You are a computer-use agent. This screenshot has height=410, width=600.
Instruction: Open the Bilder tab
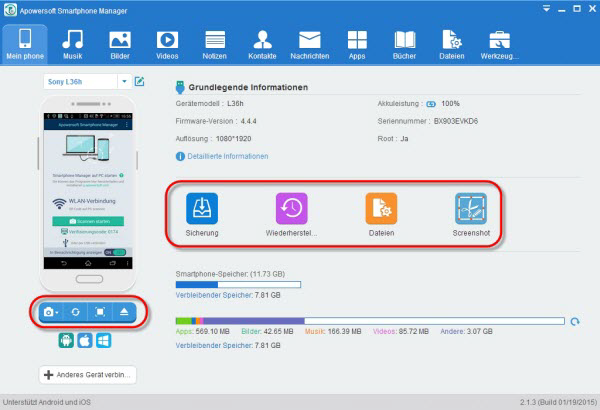click(x=120, y=44)
